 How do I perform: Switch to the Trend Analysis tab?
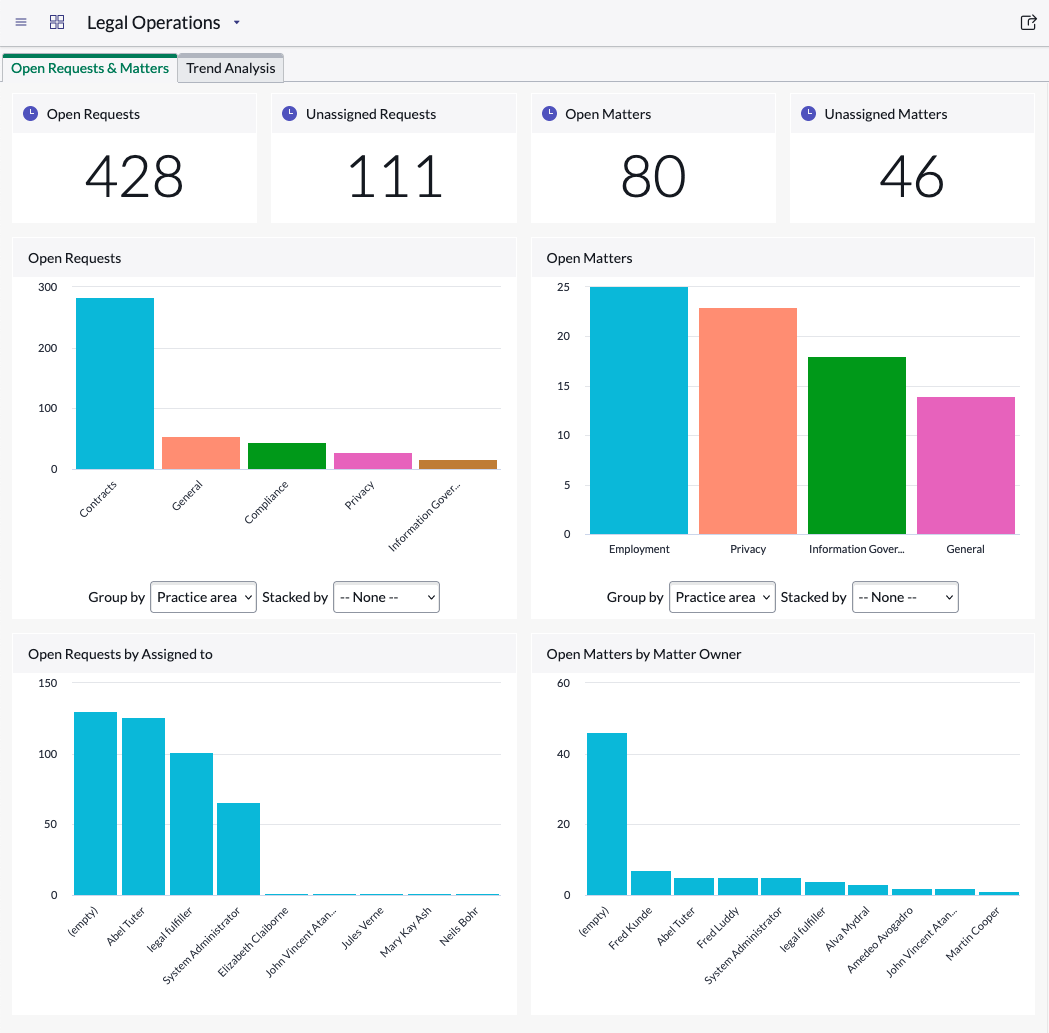tap(231, 68)
